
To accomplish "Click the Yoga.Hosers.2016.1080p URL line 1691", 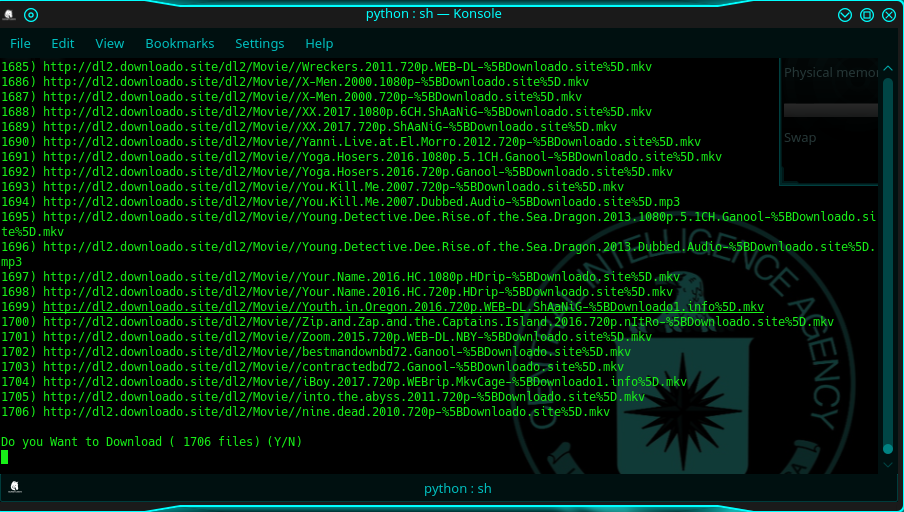I will point(382,157).
